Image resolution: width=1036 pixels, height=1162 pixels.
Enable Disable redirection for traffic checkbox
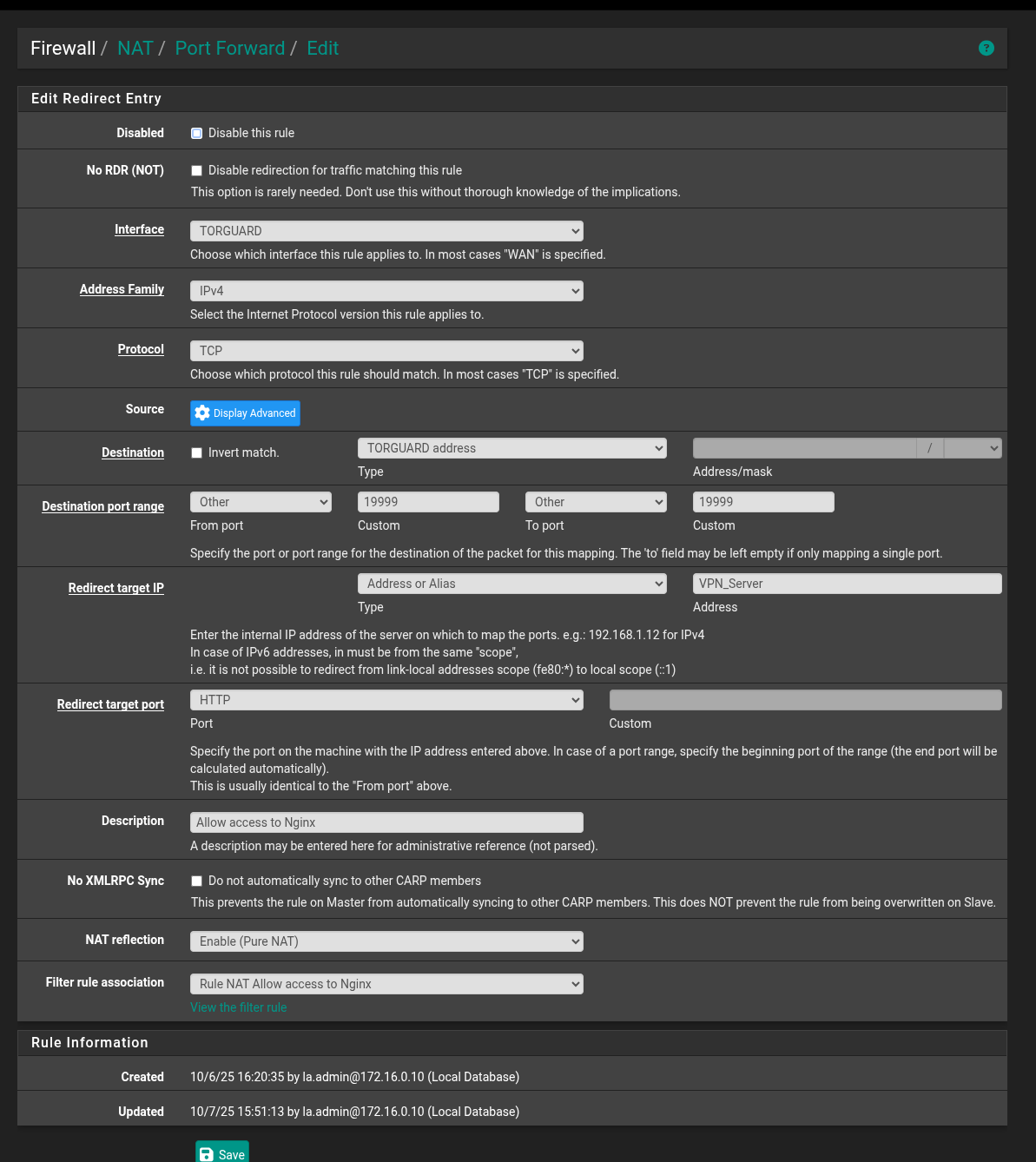point(197,171)
